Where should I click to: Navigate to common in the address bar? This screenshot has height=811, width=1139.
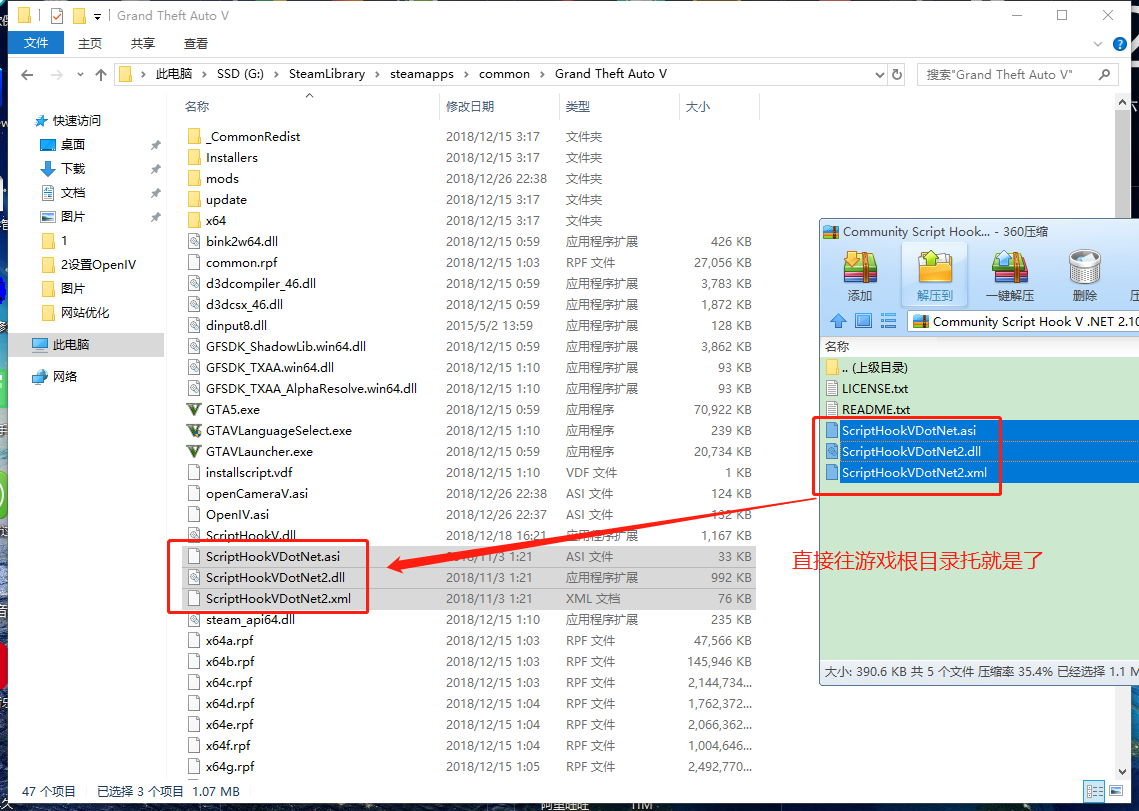(504, 74)
